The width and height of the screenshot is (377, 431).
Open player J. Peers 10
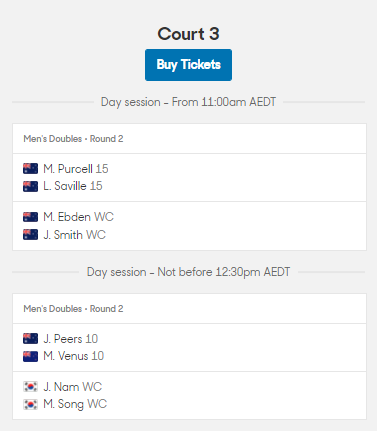70,339
